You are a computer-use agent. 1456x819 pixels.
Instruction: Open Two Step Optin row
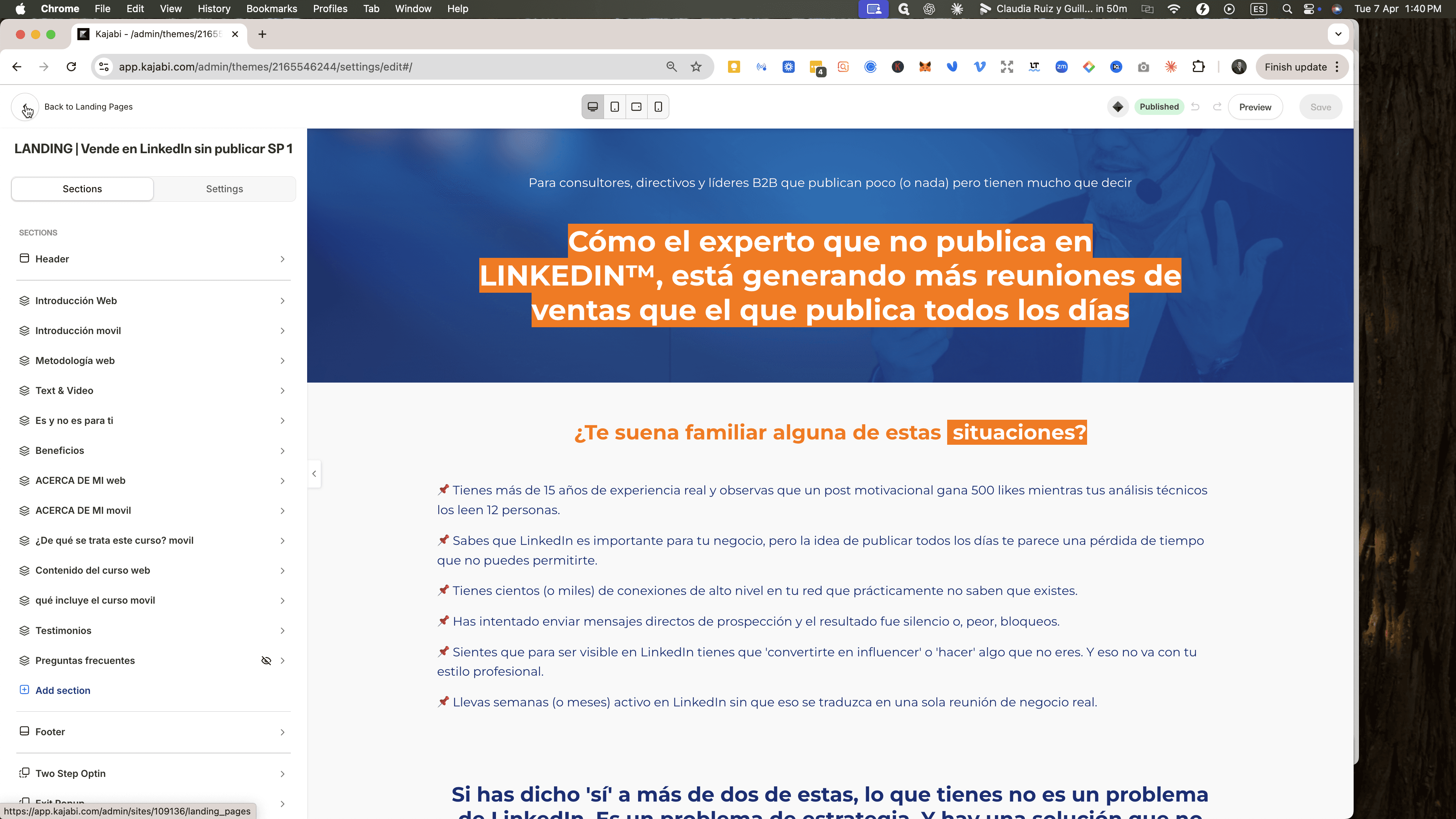[x=152, y=773]
